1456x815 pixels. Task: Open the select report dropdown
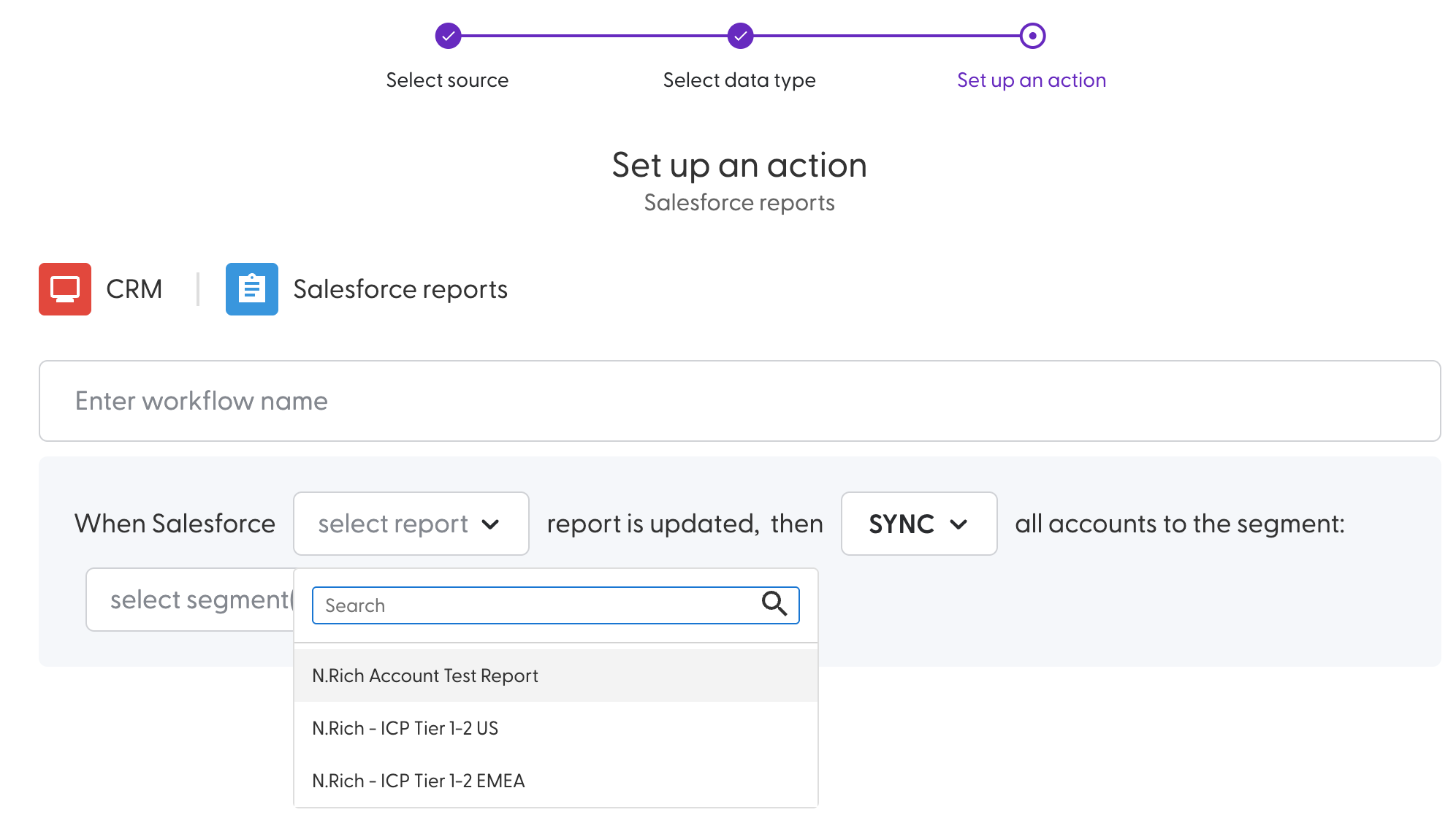(x=411, y=524)
